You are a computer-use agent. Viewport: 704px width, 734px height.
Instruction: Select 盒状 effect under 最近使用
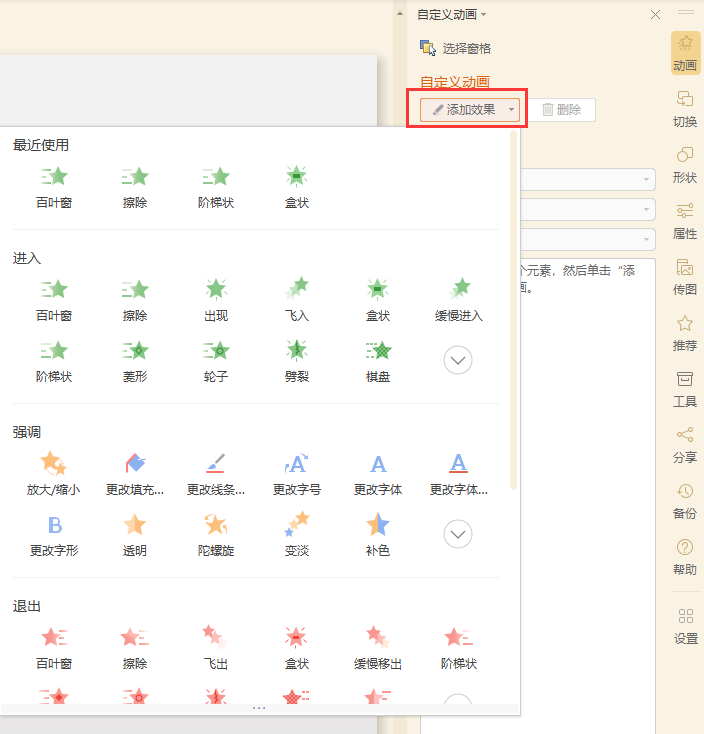(x=297, y=187)
